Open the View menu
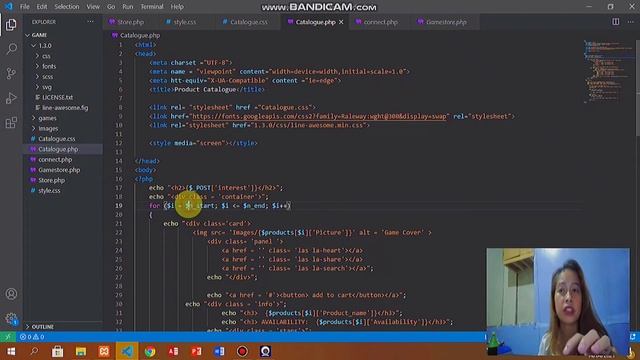 pos(93,7)
